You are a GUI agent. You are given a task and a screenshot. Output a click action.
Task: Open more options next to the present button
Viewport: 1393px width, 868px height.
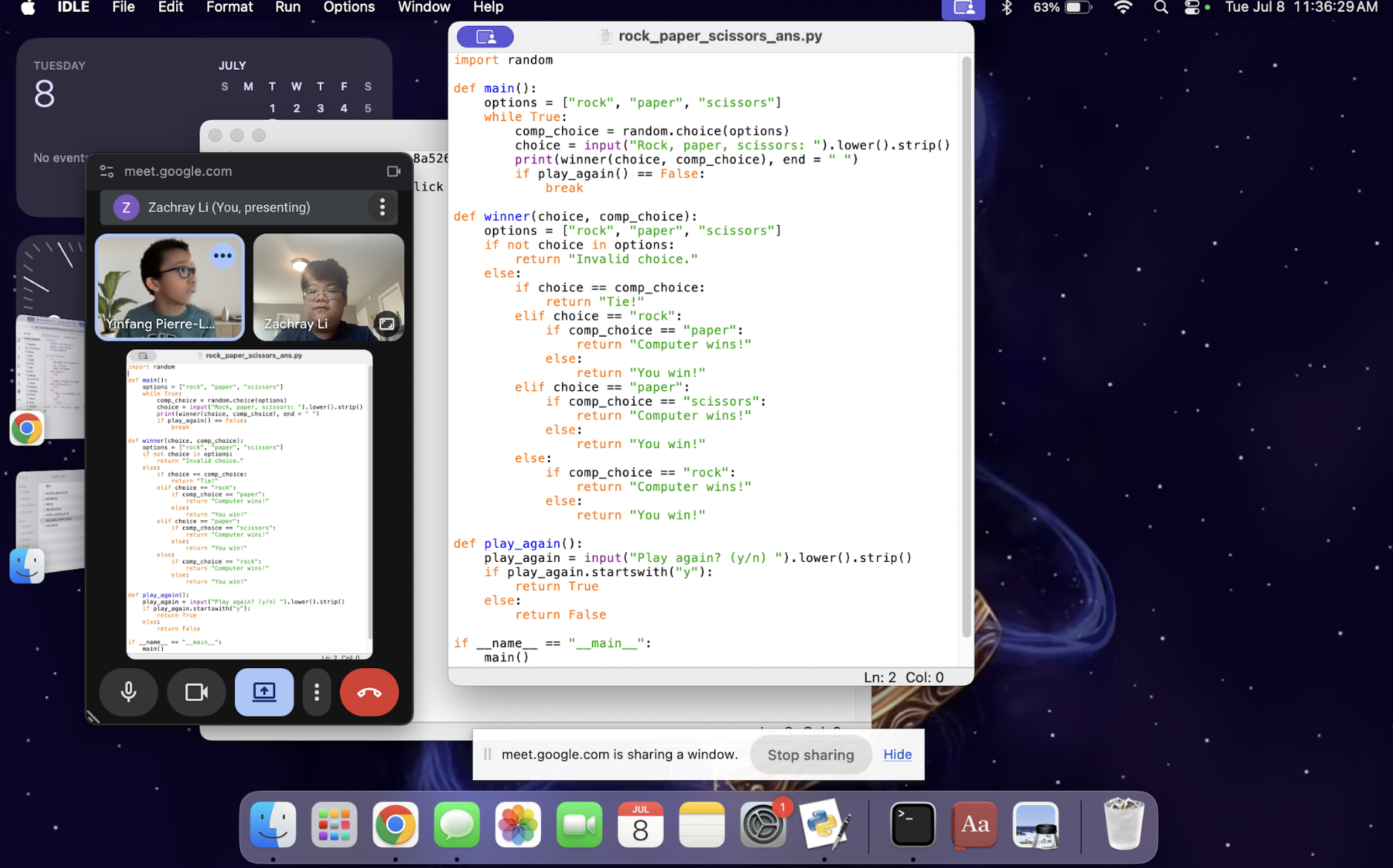click(317, 692)
